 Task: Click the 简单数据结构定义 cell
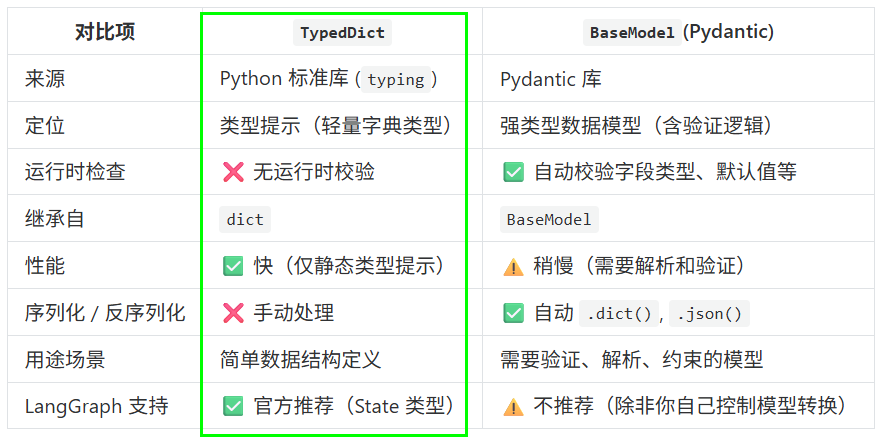tap(300, 359)
